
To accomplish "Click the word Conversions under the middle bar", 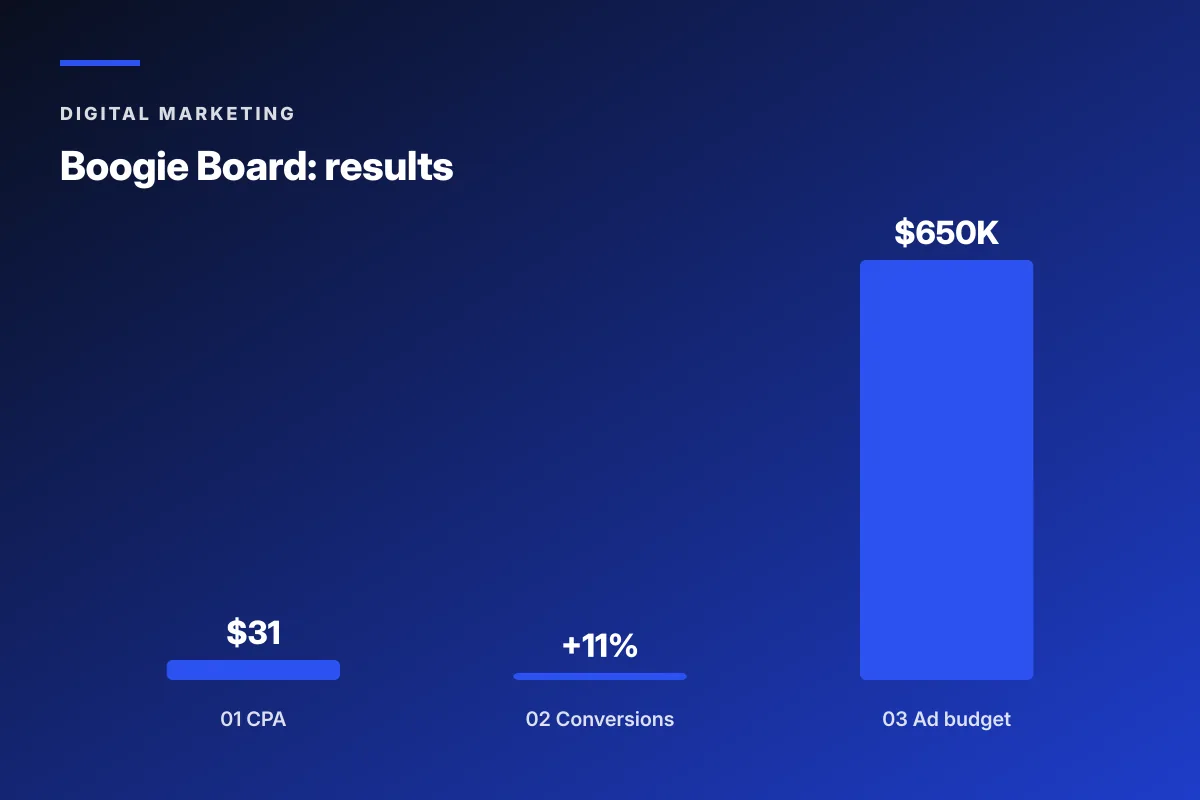I will pyautogui.click(x=615, y=719).
